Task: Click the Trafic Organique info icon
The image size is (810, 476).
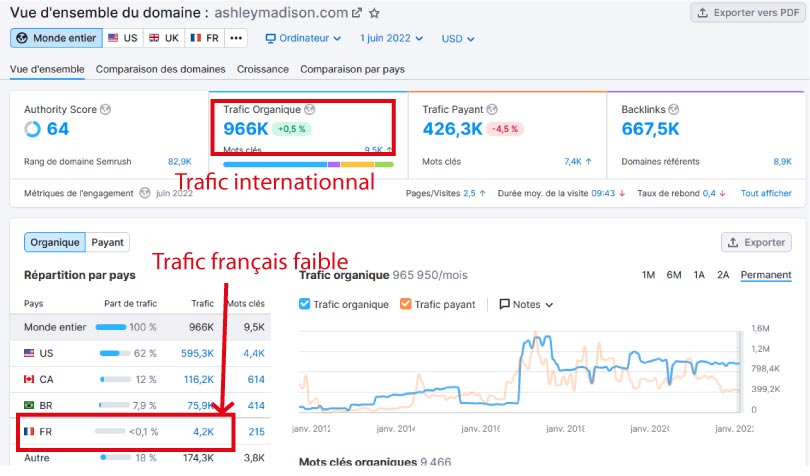Action: [x=309, y=110]
